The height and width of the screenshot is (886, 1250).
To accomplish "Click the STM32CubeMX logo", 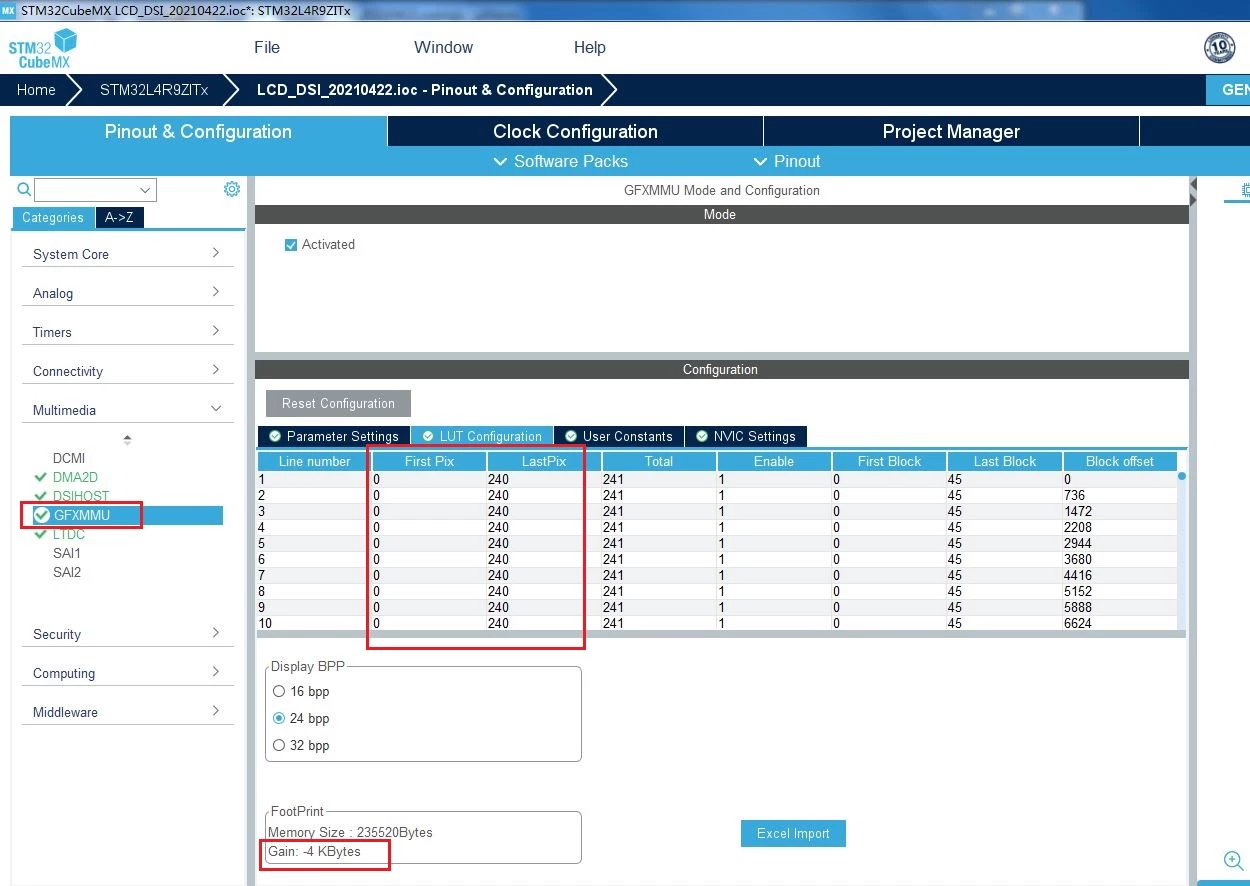I will coord(43,48).
